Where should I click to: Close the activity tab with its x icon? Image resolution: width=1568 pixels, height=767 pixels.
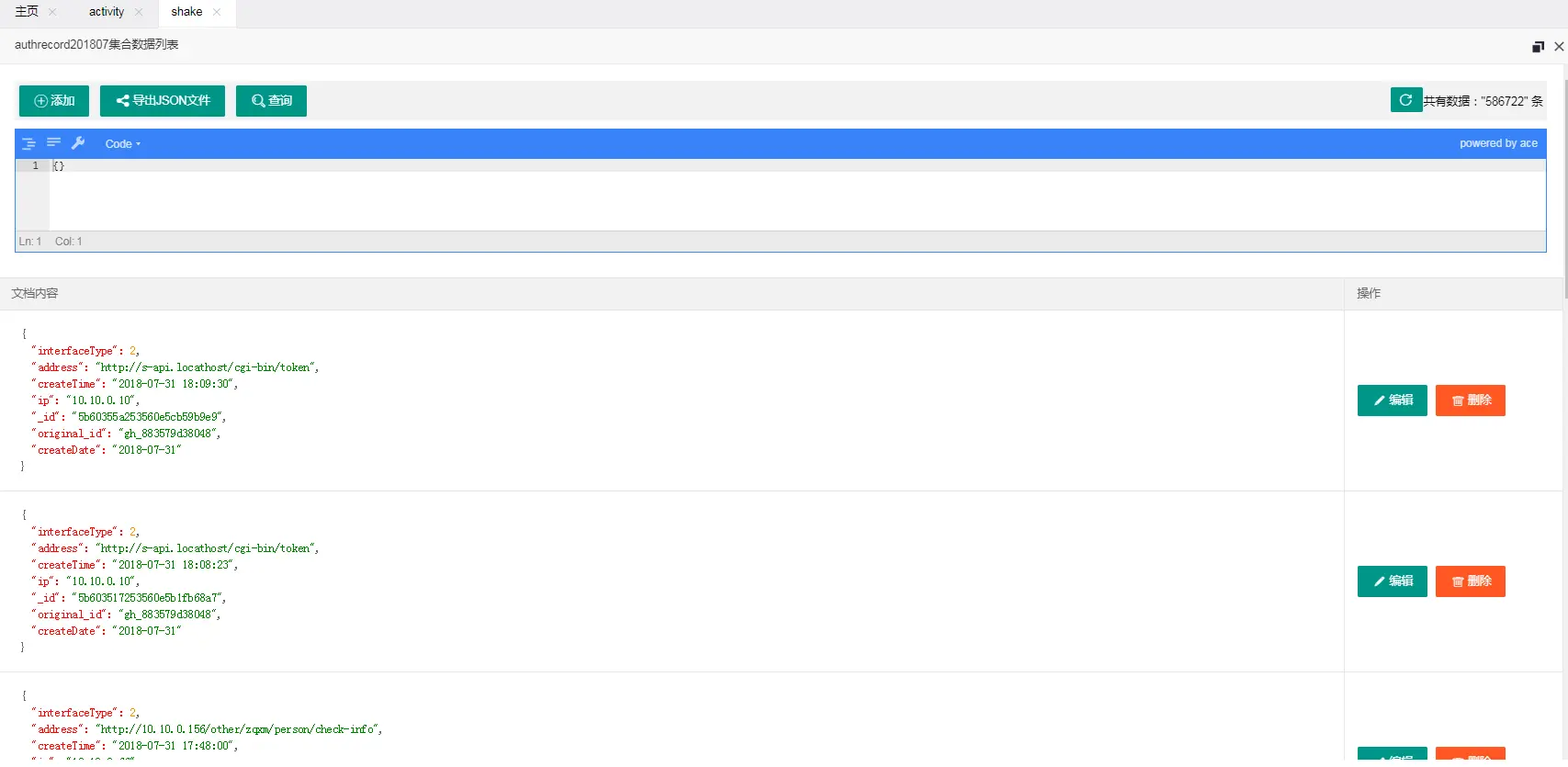click(x=139, y=12)
